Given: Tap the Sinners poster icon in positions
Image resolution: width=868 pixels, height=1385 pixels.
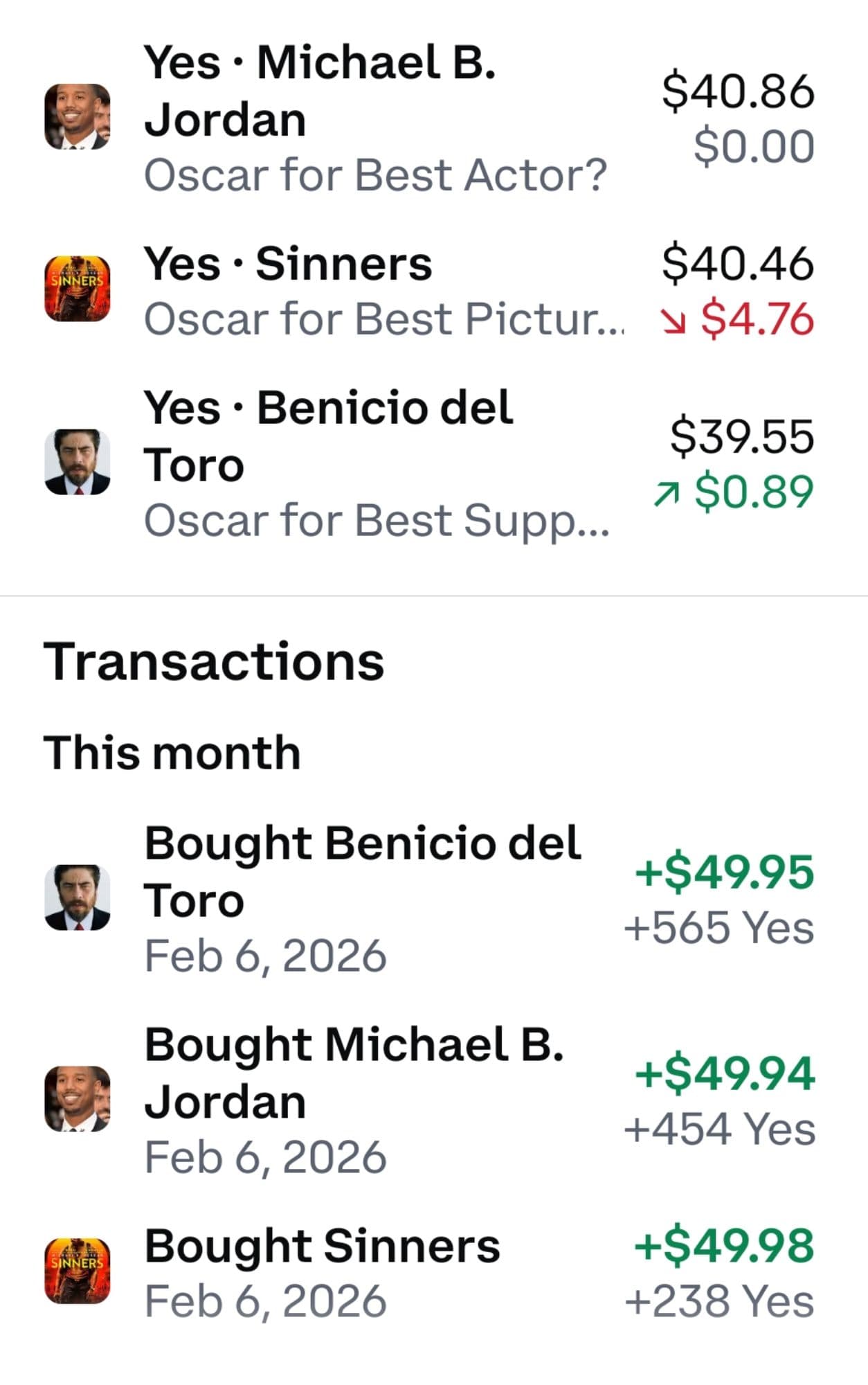Looking at the screenshot, I should [x=78, y=289].
